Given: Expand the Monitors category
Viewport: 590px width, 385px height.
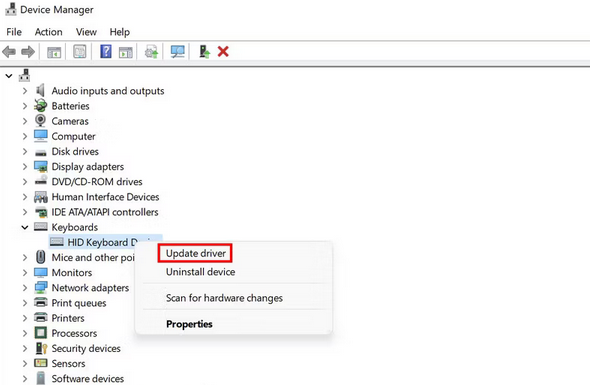Looking at the screenshot, I should coord(25,272).
